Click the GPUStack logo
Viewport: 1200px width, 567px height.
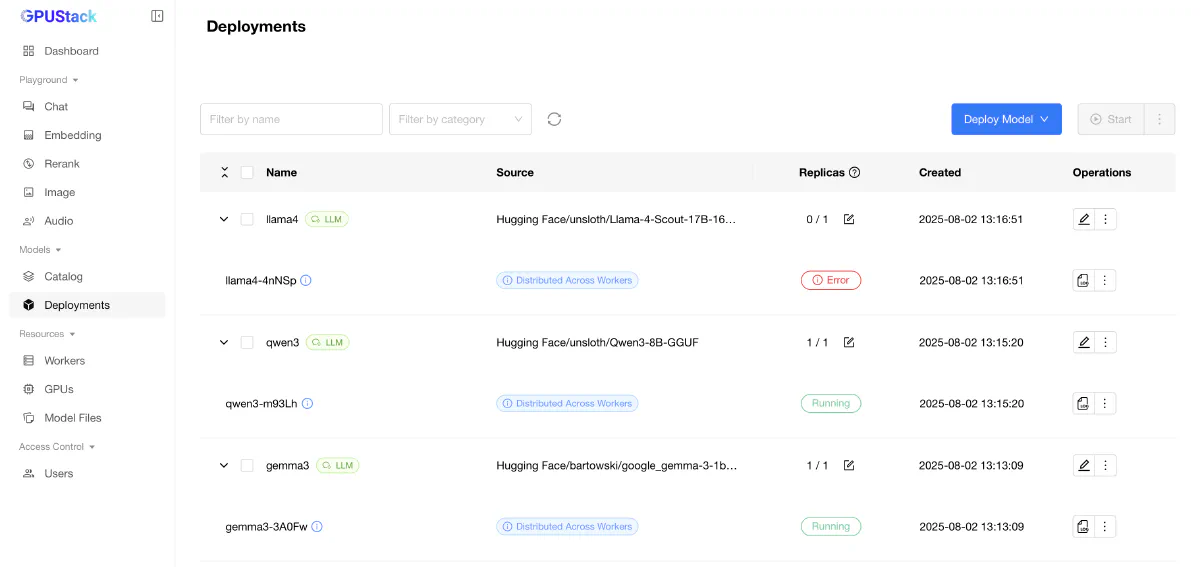[59, 16]
